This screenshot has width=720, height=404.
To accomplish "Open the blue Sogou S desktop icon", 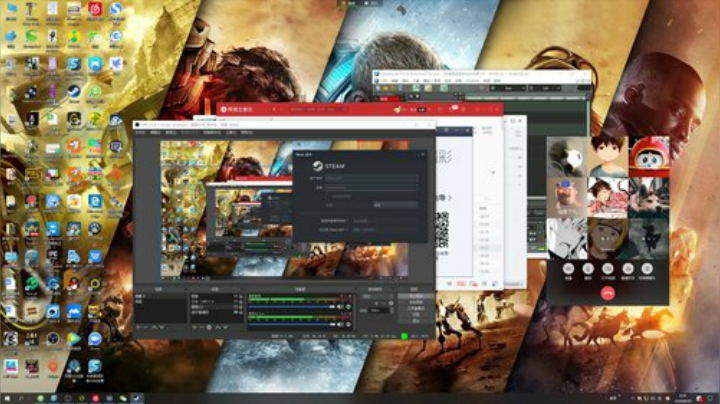I will coord(116,9).
